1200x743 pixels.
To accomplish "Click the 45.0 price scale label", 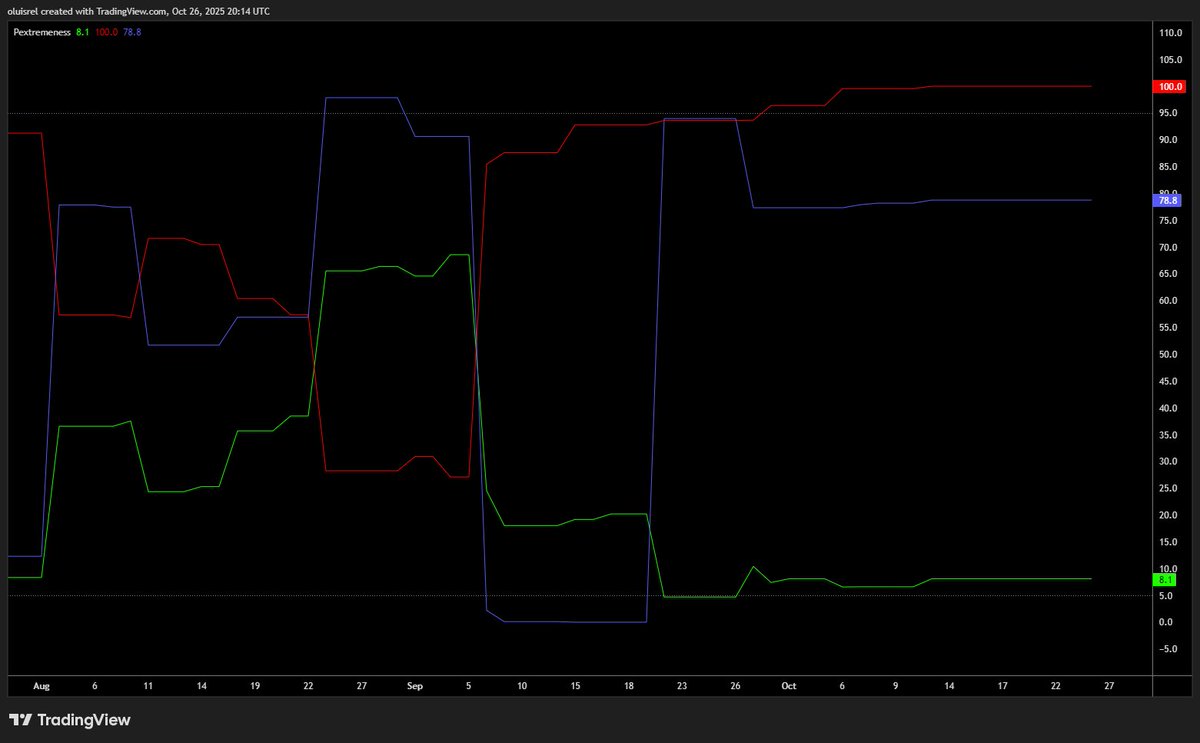I will [x=1168, y=382].
